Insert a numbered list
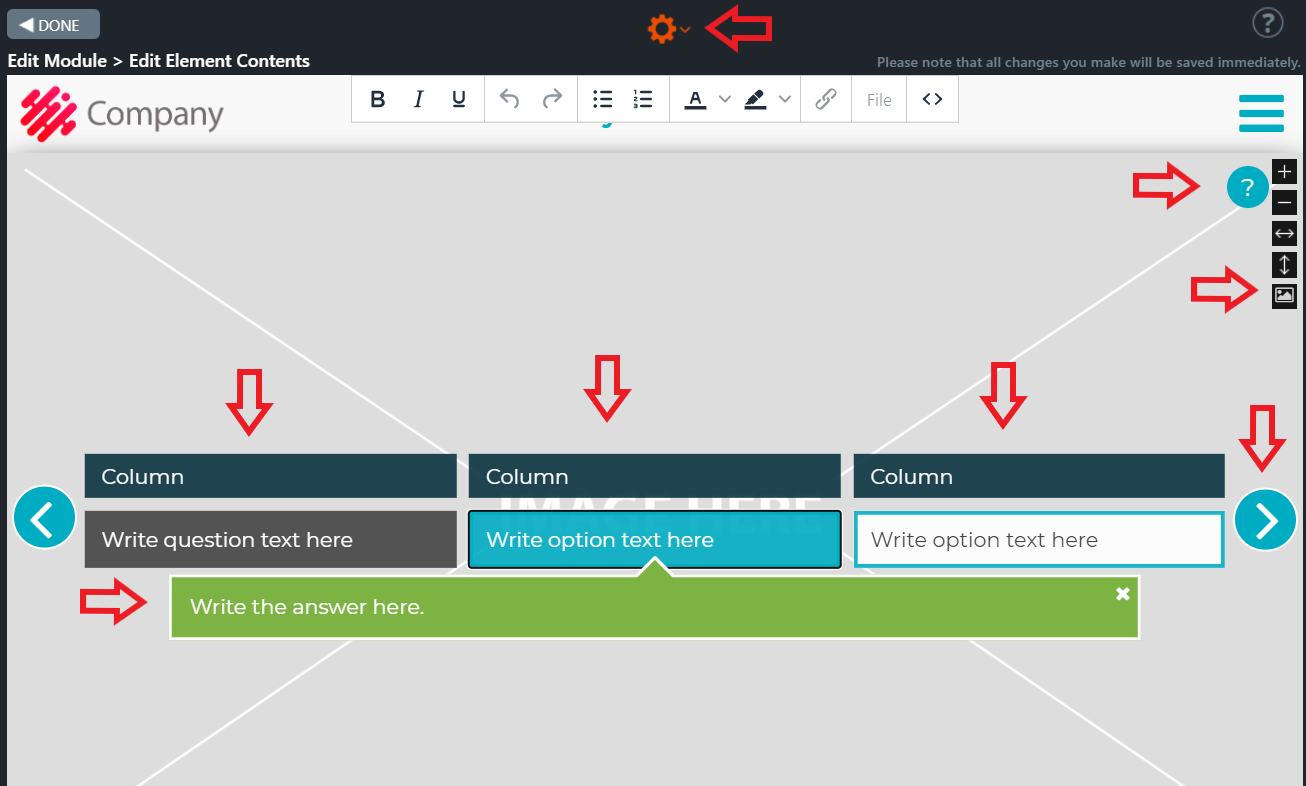The width and height of the screenshot is (1306, 786). [x=643, y=99]
